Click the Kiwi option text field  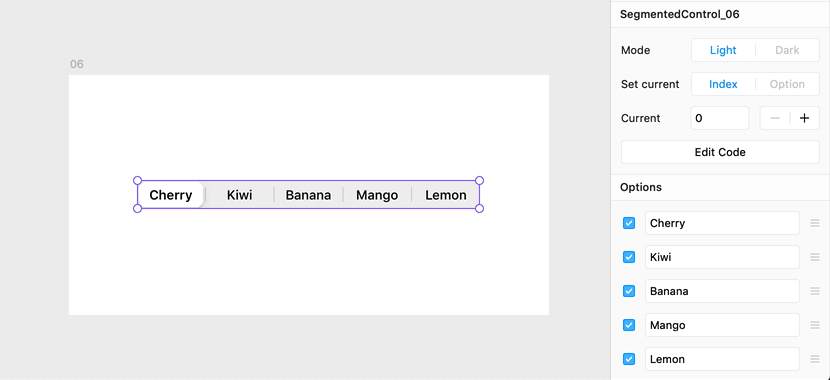[x=722, y=257]
